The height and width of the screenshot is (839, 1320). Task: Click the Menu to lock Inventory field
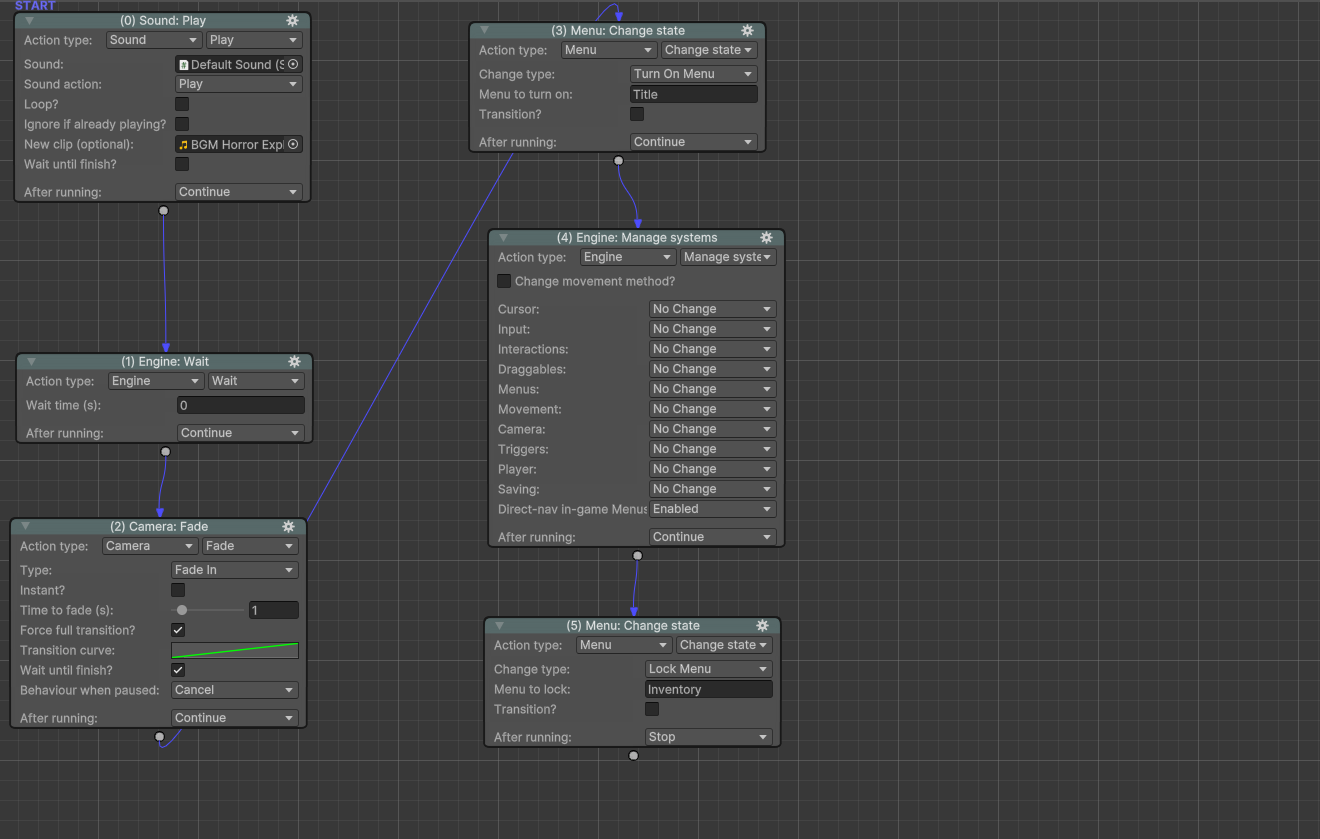708,689
